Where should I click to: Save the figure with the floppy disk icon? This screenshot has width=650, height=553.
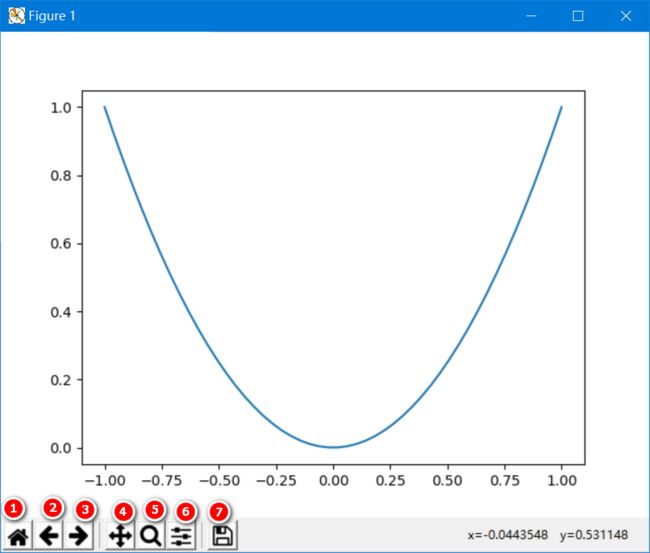[x=223, y=536]
